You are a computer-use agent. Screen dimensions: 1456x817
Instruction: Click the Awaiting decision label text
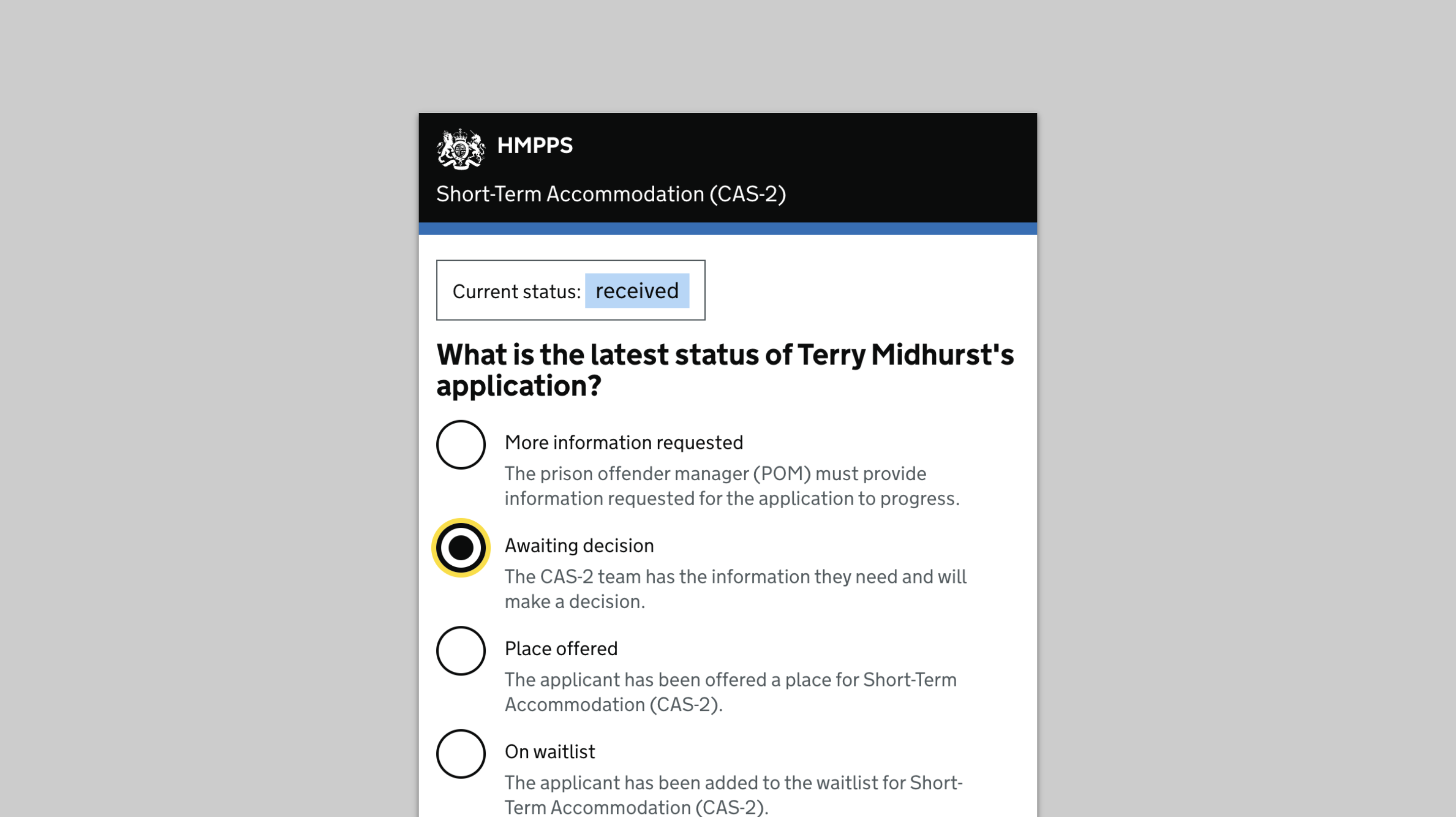click(579, 546)
